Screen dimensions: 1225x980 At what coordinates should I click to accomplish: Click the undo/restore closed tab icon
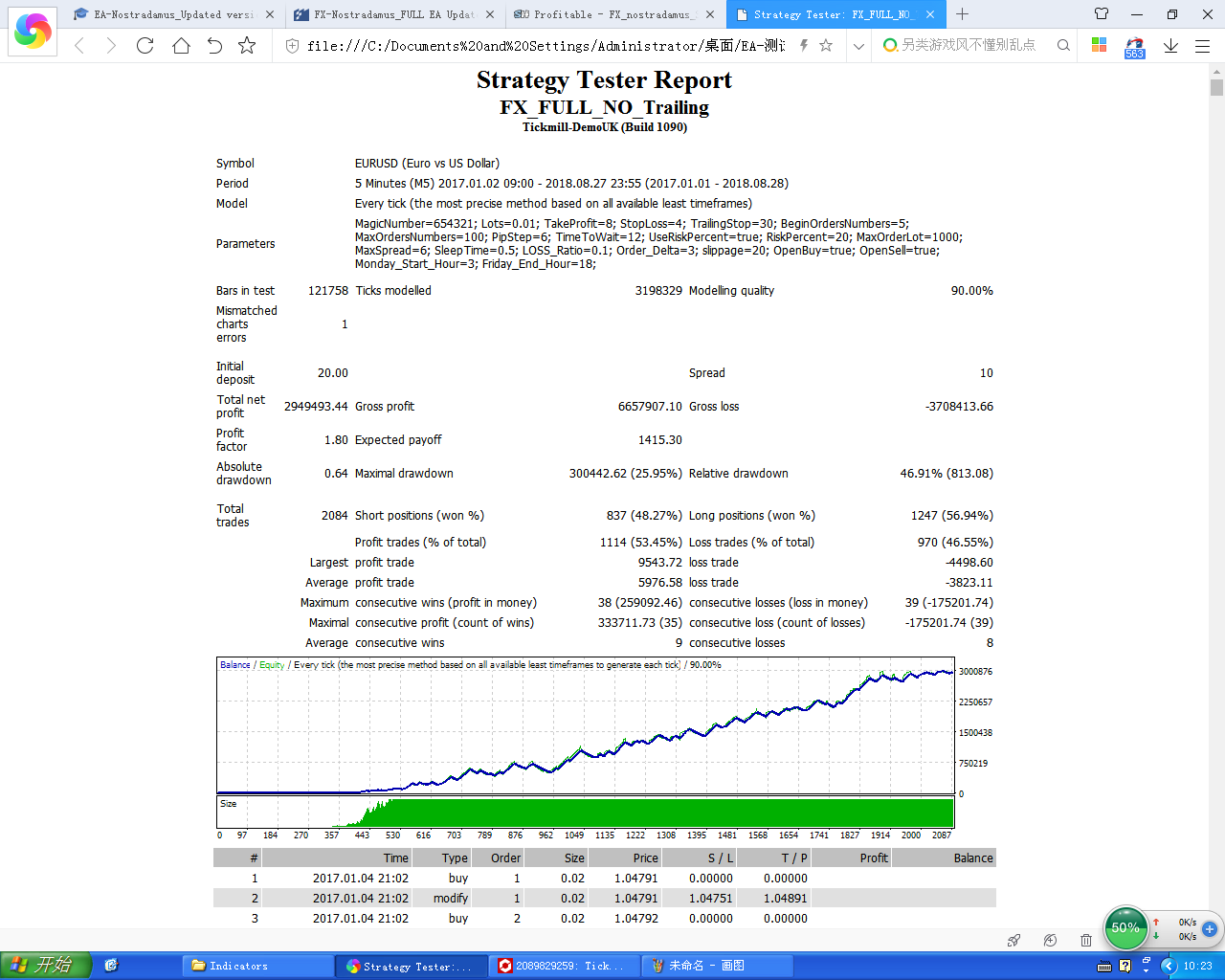[x=214, y=45]
